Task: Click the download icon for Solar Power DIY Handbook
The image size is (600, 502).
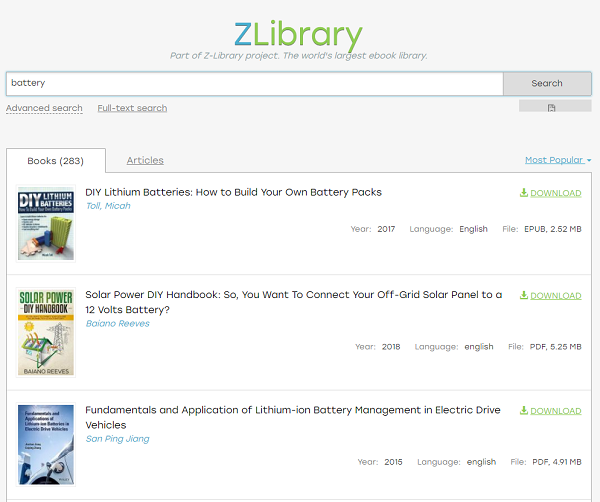Action: 524,296
